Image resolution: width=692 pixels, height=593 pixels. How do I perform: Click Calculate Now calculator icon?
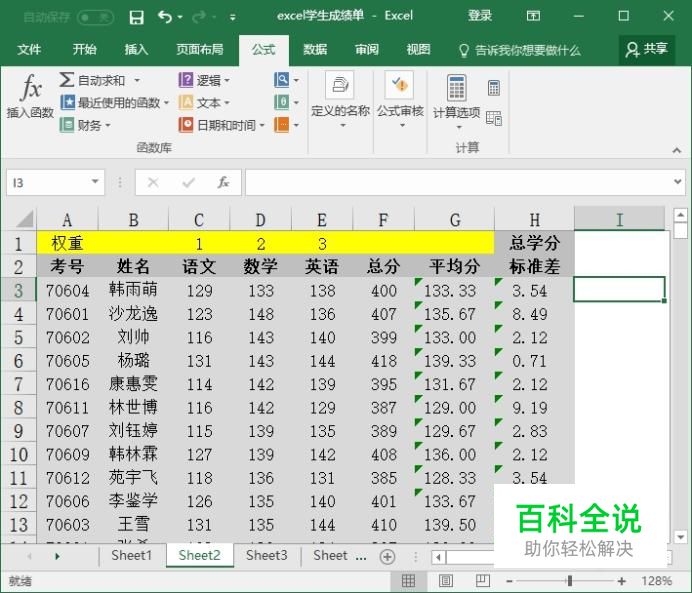pos(494,88)
